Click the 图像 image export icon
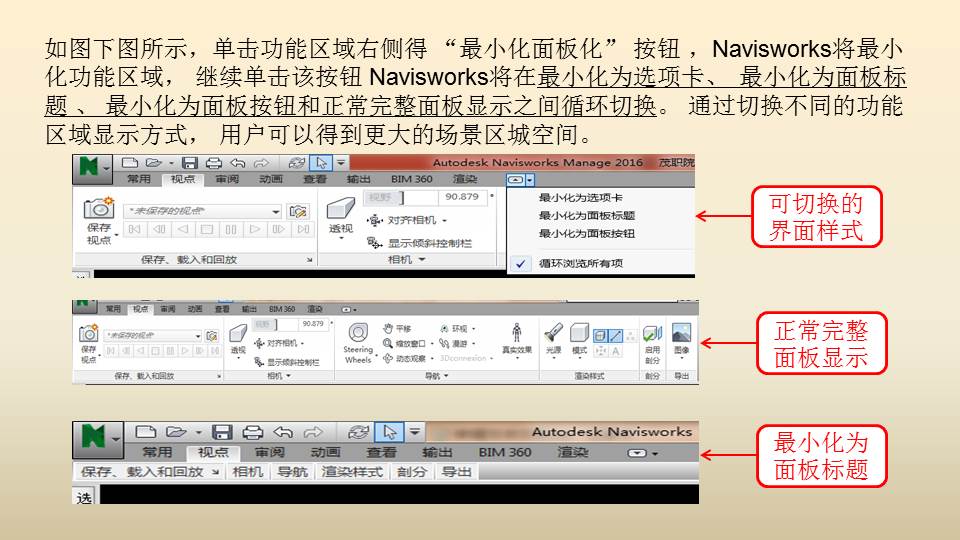 point(681,333)
